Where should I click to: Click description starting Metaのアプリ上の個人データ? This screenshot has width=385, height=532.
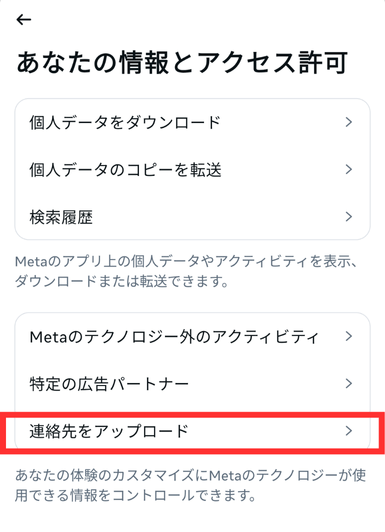click(x=186, y=271)
